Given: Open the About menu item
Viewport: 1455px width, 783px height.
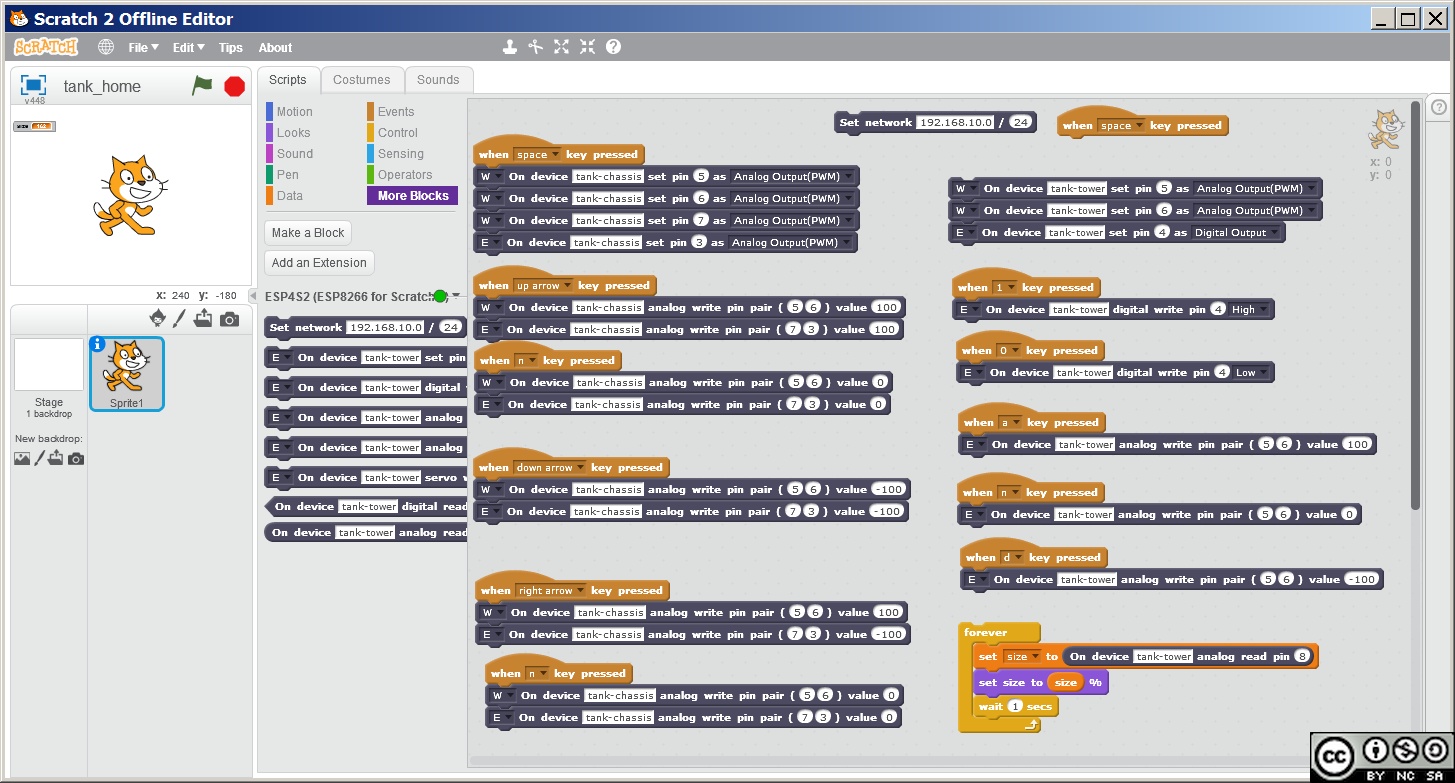Looking at the screenshot, I should pyautogui.click(x=275, y=47).
